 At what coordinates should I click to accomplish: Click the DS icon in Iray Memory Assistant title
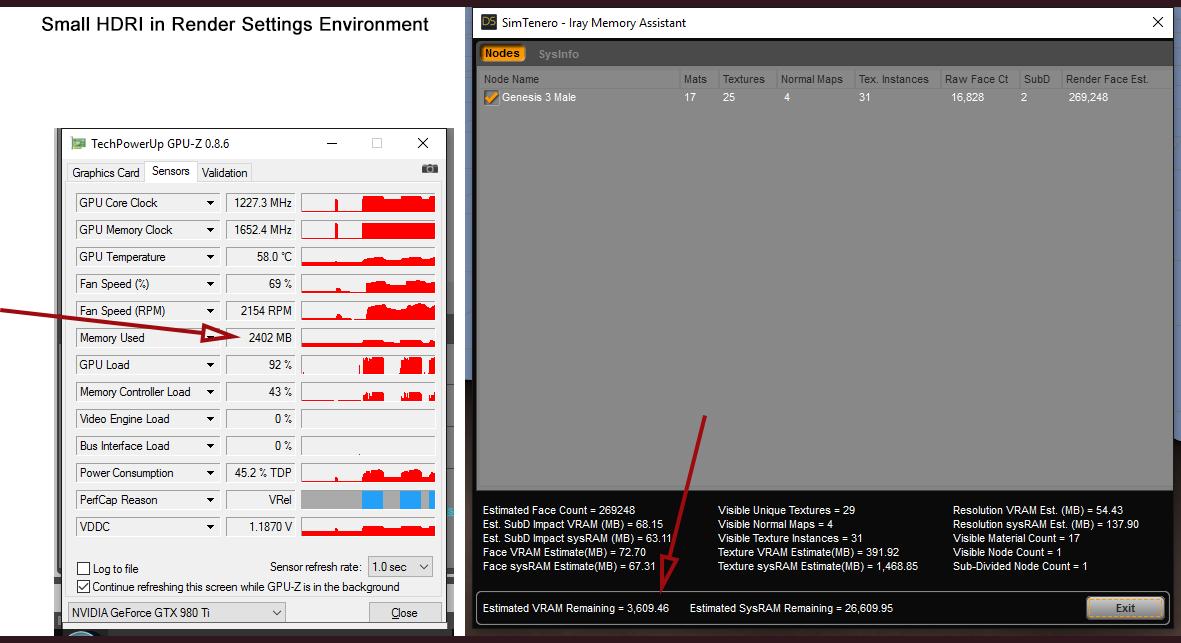click(x=489, y=22)
